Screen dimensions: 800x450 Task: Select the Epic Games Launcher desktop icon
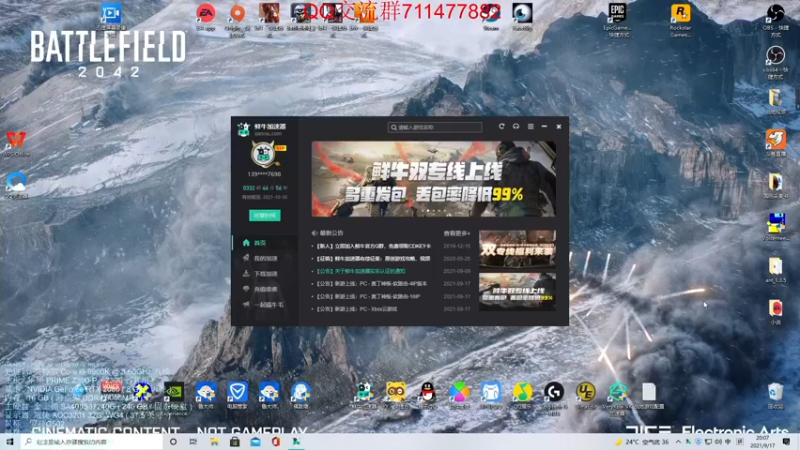617,19
